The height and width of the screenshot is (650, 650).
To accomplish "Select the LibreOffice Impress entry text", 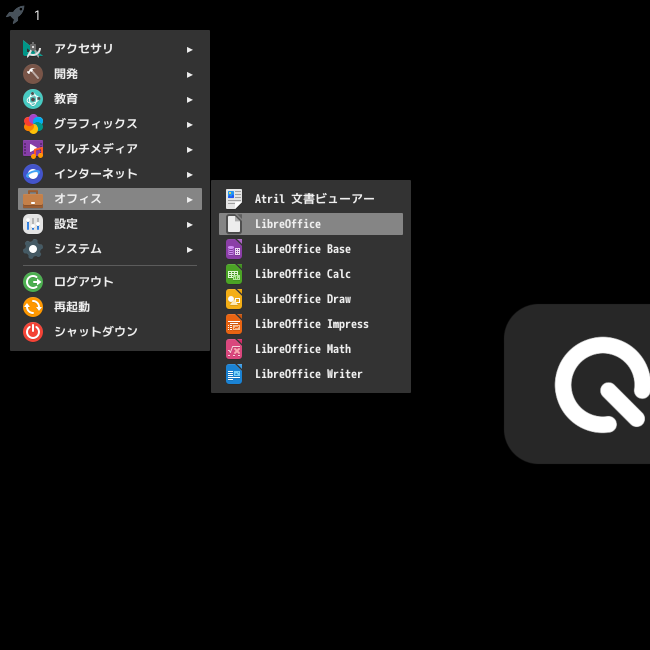I will (x=312, y=324).
